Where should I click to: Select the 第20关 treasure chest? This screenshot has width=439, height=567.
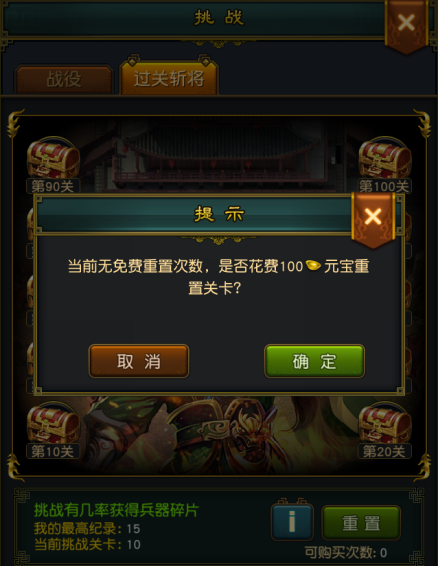point(385,422)
